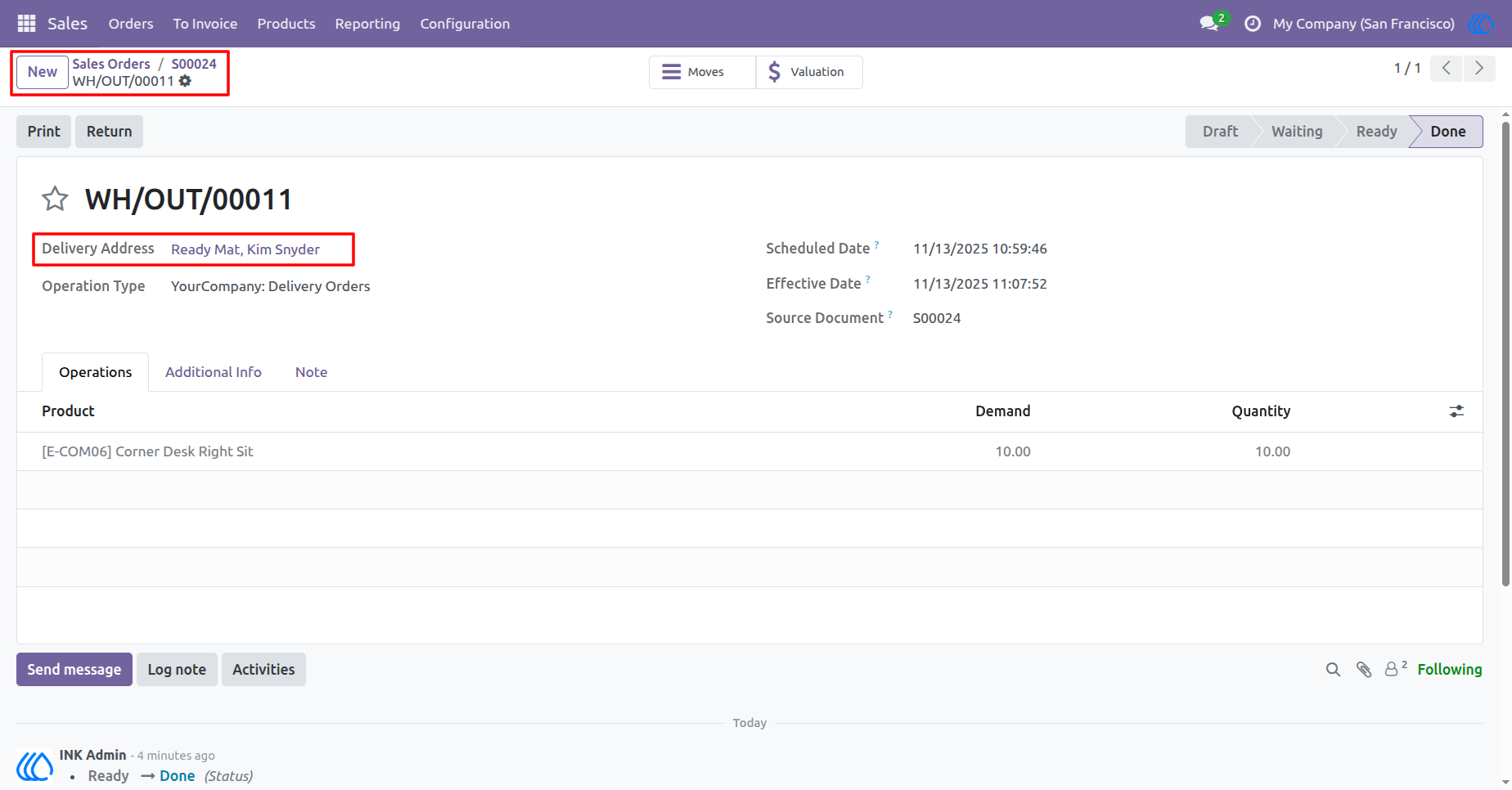
Task: Click the Return button
Action: 110,132
